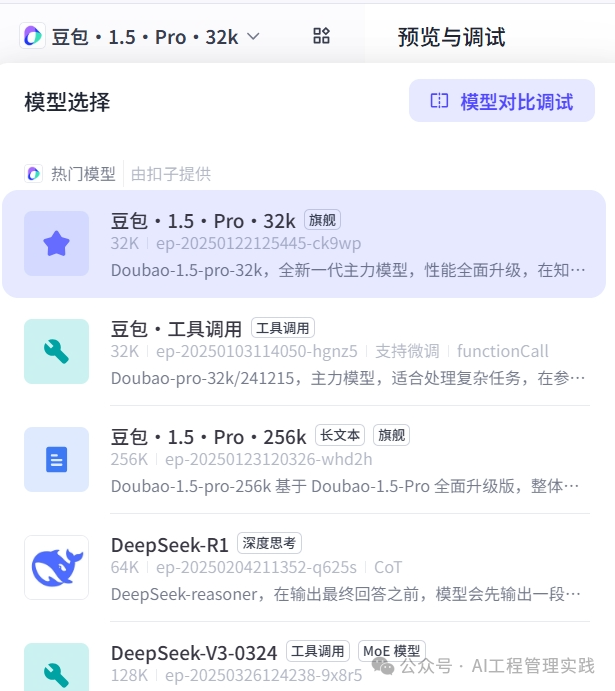Click the star icon for Doubao 1.5 Pro 32k
The width and height of the screenshot is (615, 691).
[56, 244]
